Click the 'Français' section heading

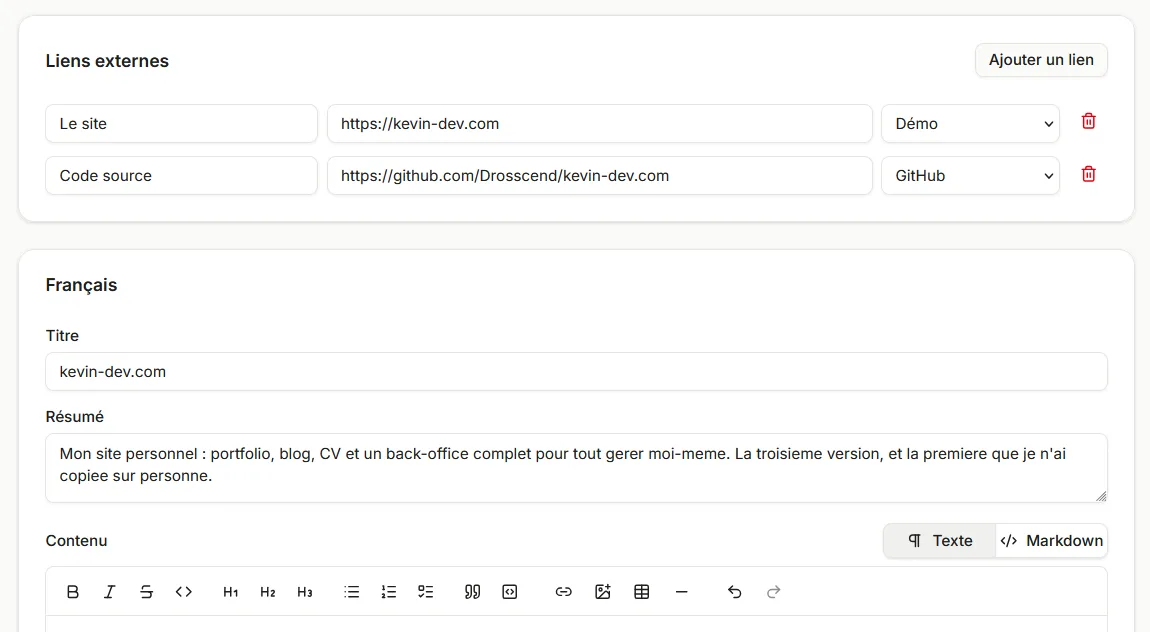point(81,284)
